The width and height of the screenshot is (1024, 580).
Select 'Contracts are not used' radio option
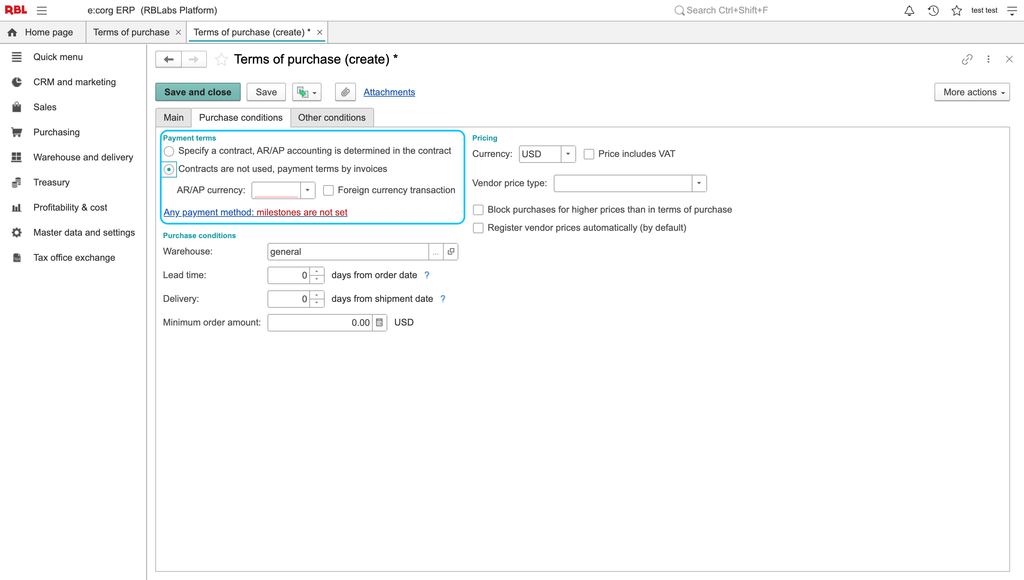(169, 169)
